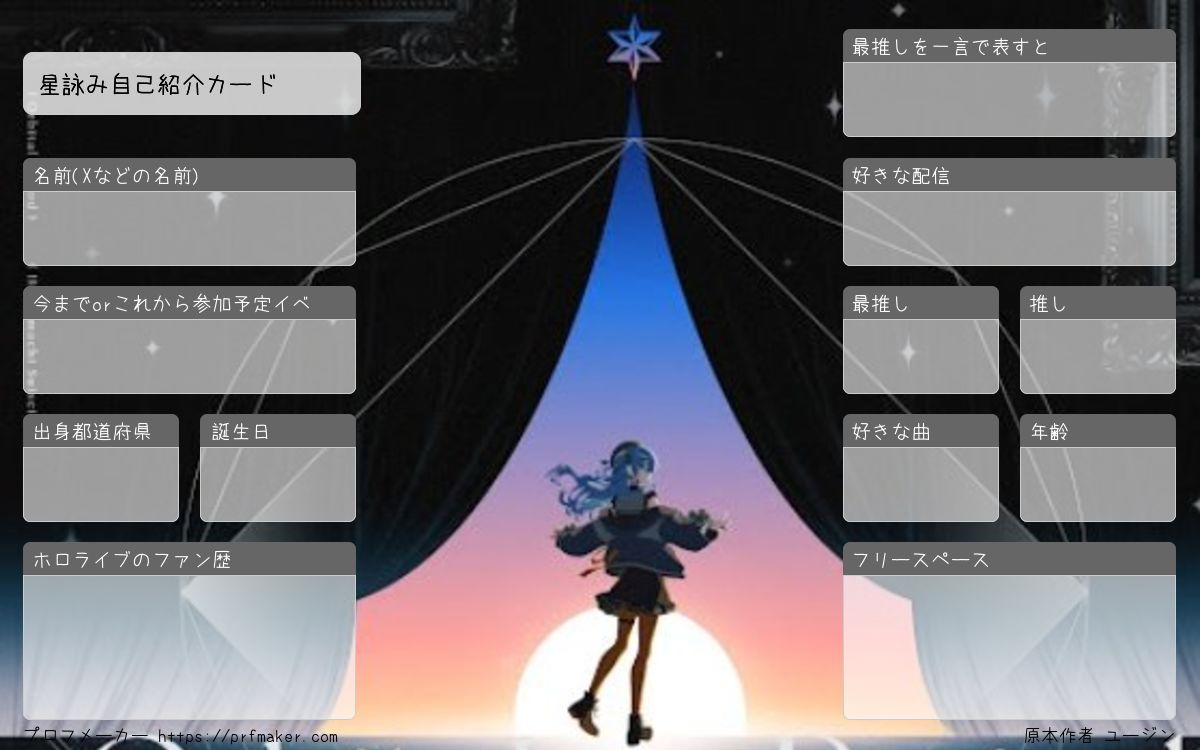Click the 推し field beside 最推し
The height and width of the screenshot is (750, 1200).
[1098, 356]
